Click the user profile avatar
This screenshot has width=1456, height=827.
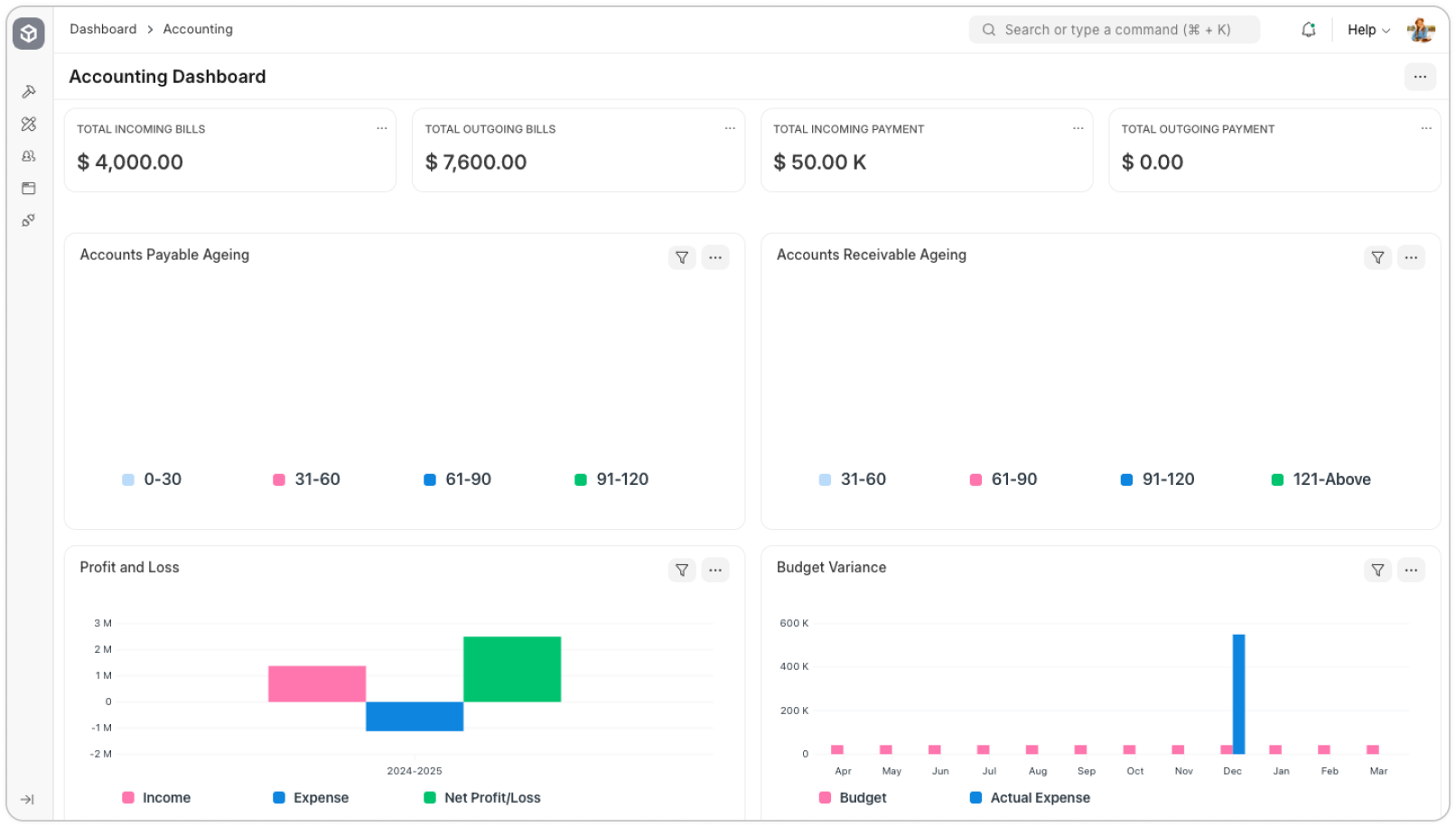(1420, 29)
